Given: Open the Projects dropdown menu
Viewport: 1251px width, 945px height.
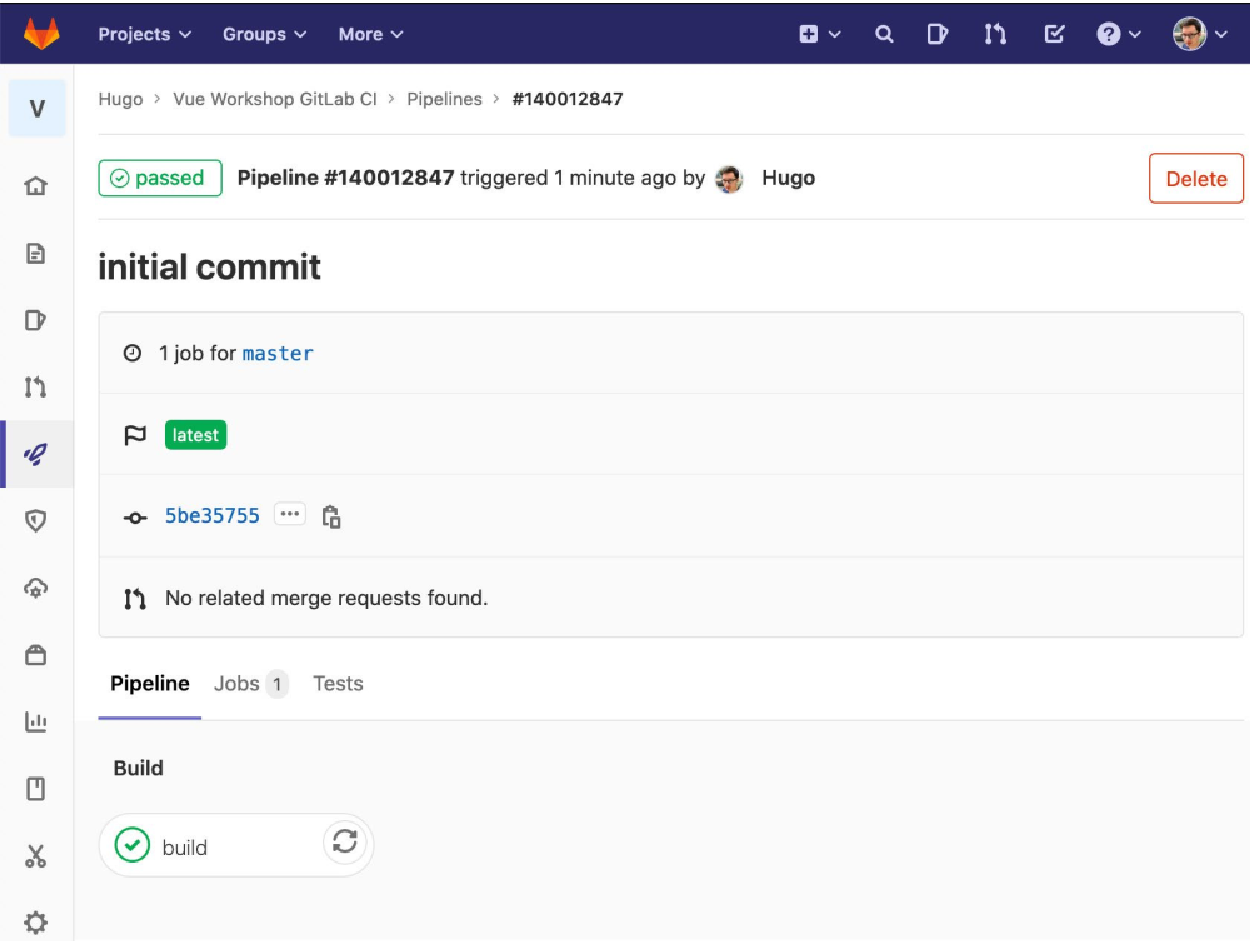Looking at the screenshot, I should 144,34.
